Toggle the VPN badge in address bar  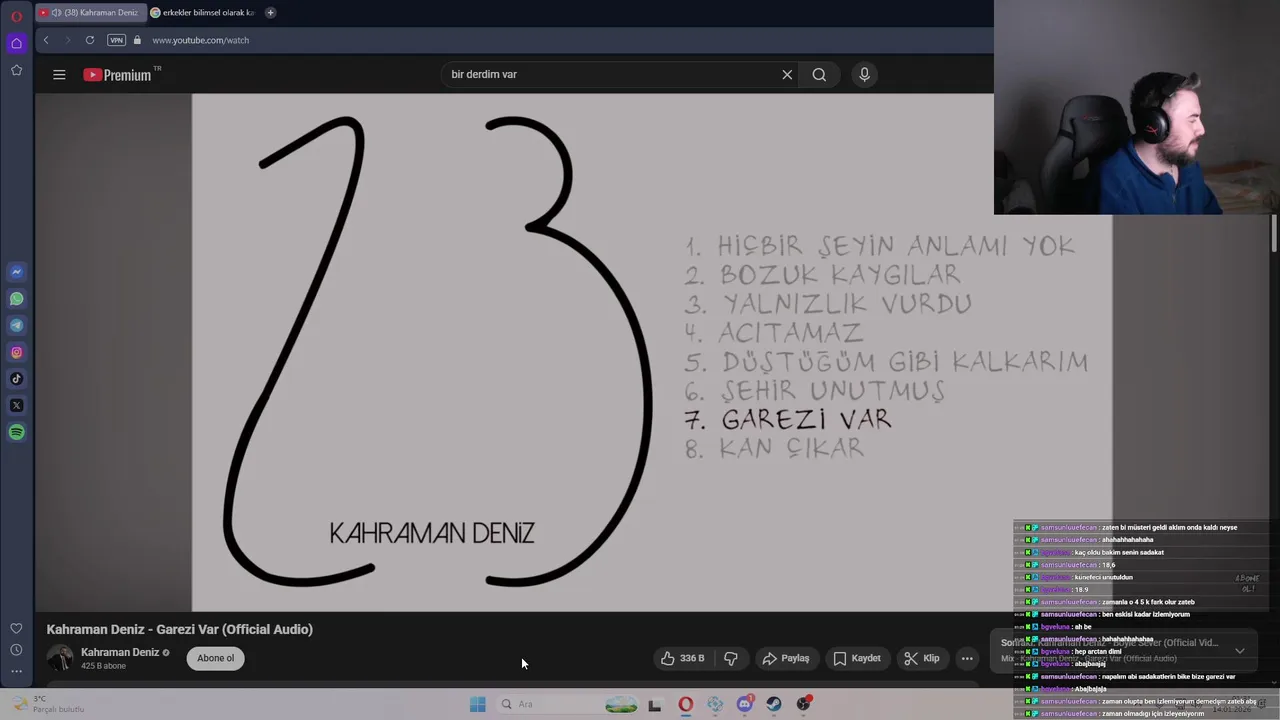click(x=117, y=40)
